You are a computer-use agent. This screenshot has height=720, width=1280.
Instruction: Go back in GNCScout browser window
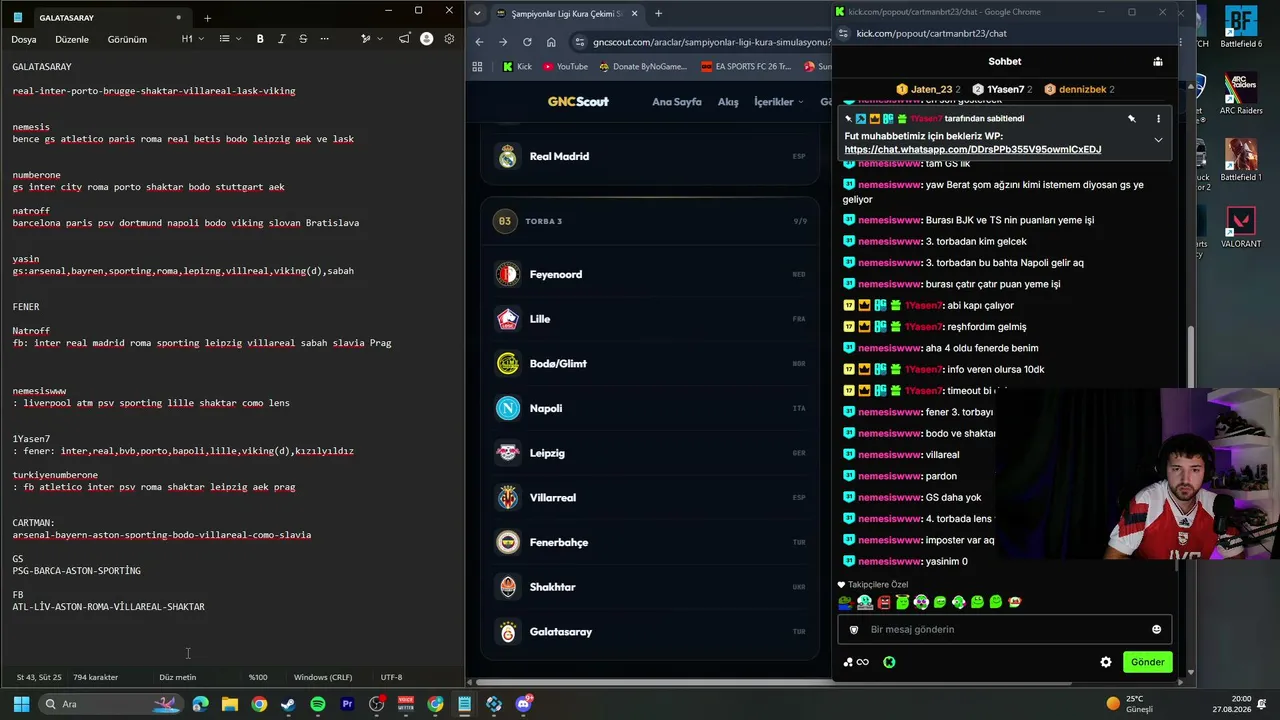479,42
